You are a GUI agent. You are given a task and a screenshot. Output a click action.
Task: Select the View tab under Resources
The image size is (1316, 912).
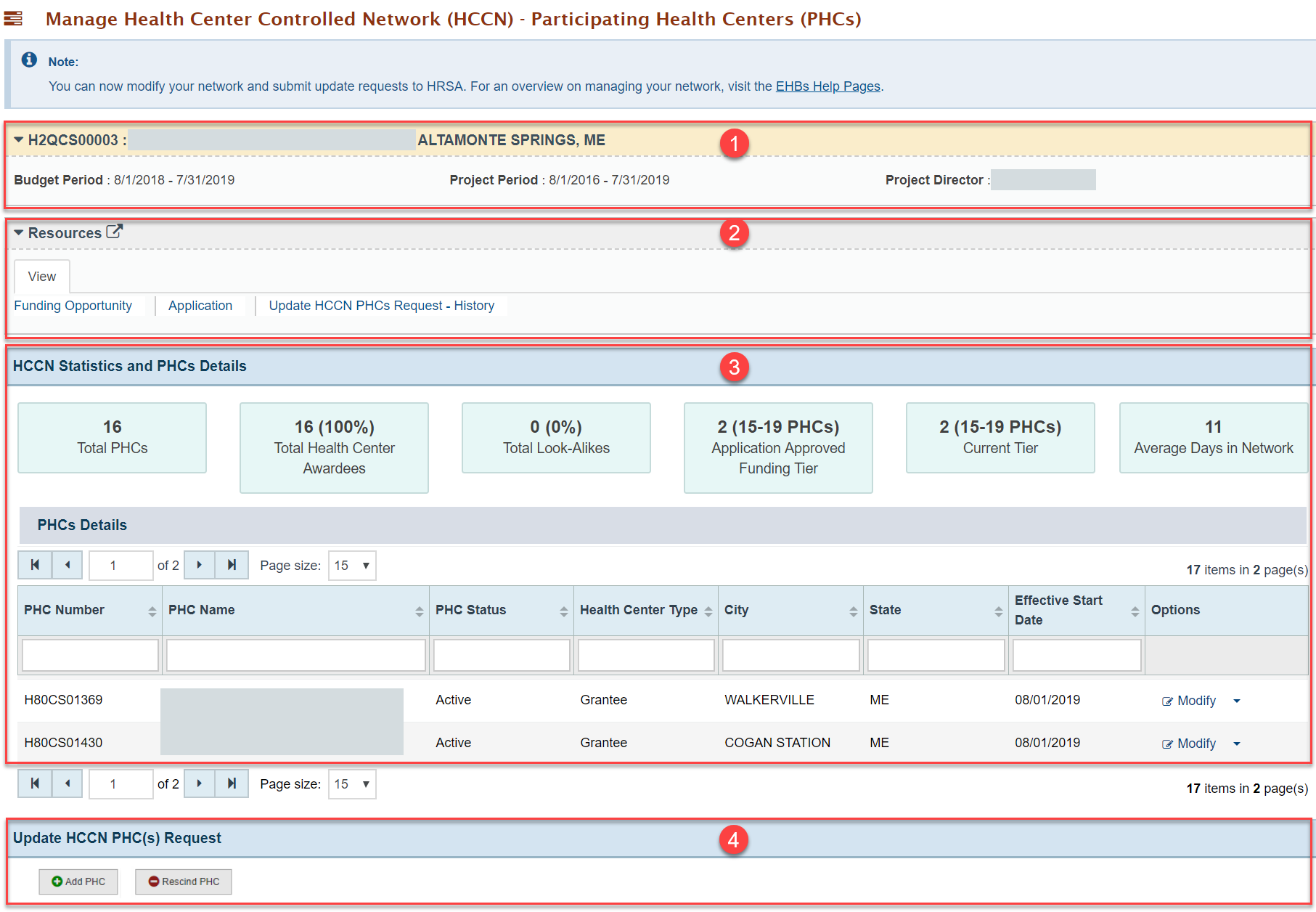(42, 277)
